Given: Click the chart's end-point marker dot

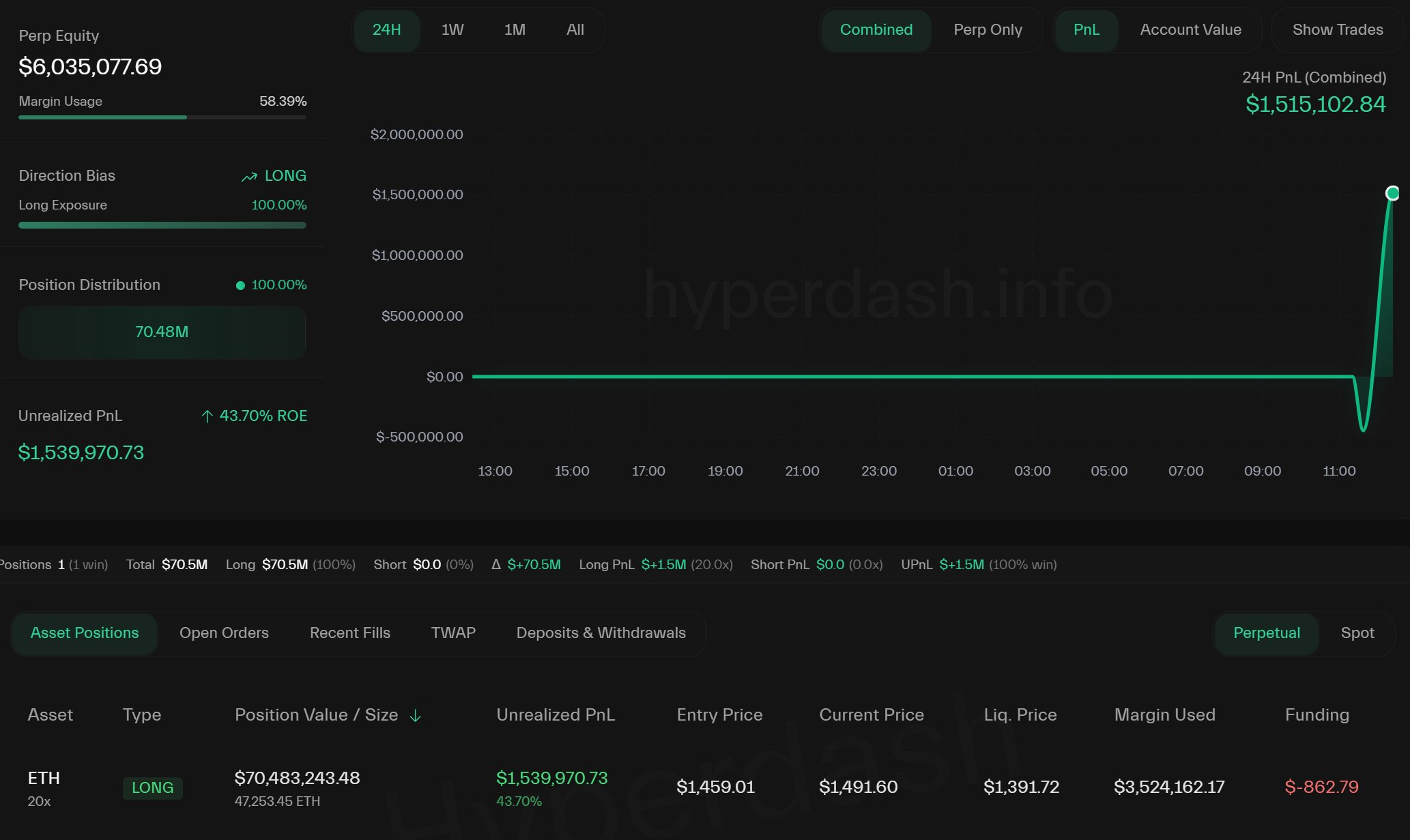Looking at the screenshot, I should pyautogui.click(x=1392, y=193).
